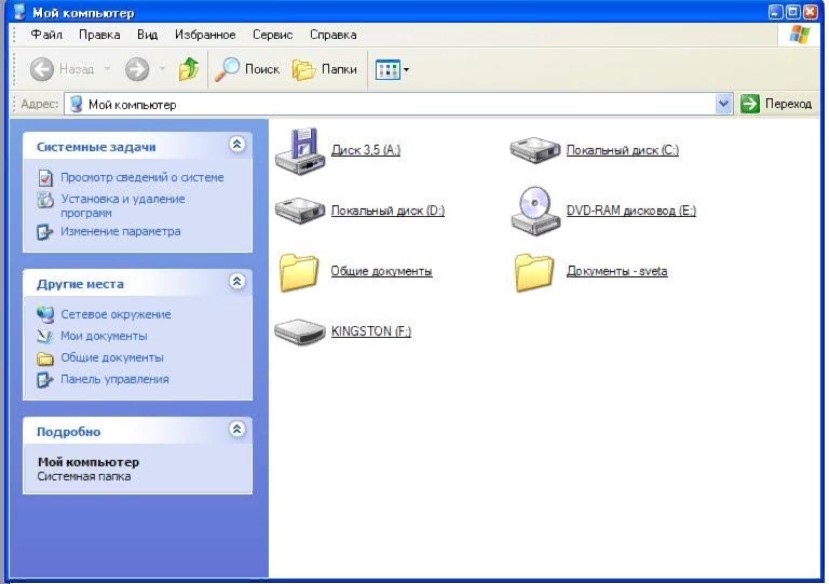Collapse the Системные задачи panel
Image resolution: width=829 pixels, height=584 pixels.
pos(237,145)
